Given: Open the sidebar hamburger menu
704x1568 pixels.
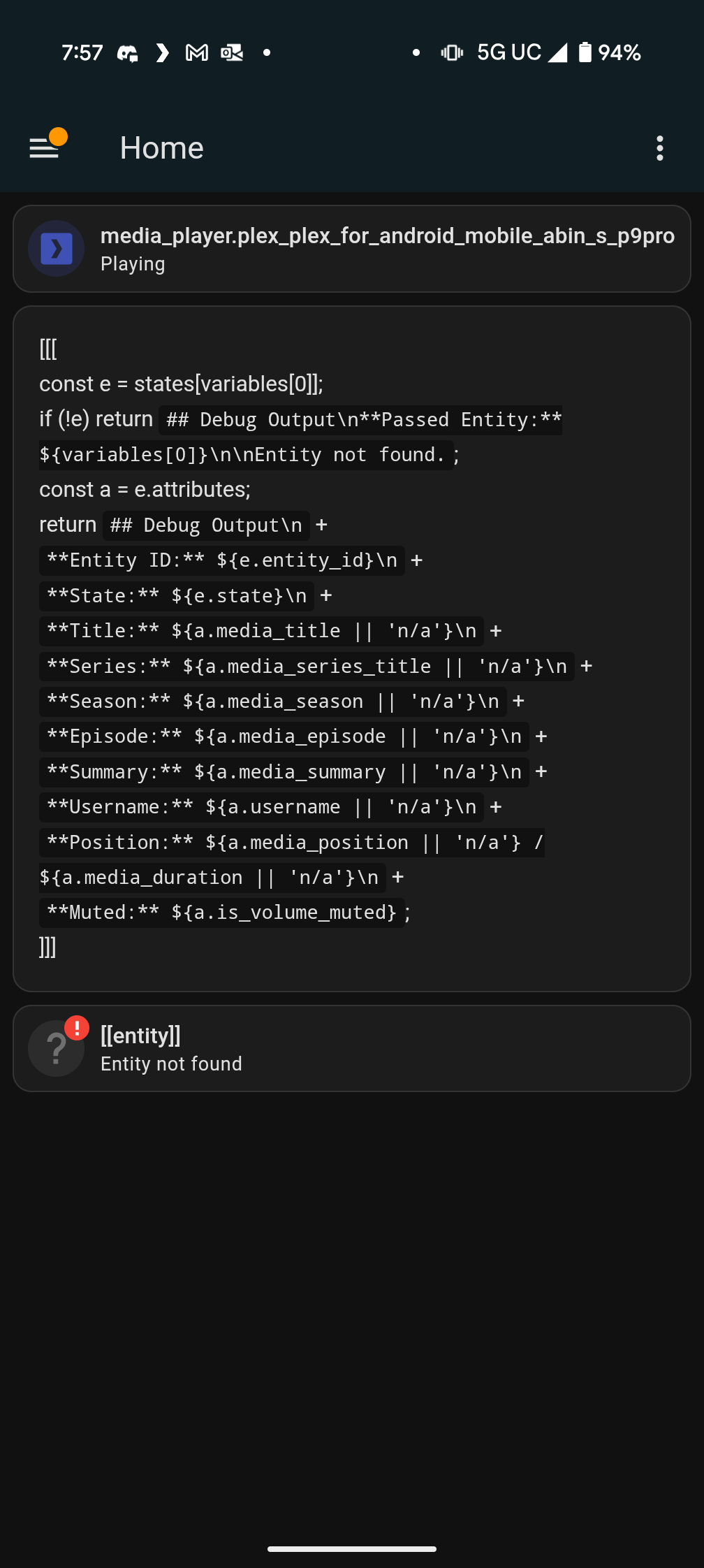Looking at the screenshot, I should pyautogui.click(x=44, y=148).
